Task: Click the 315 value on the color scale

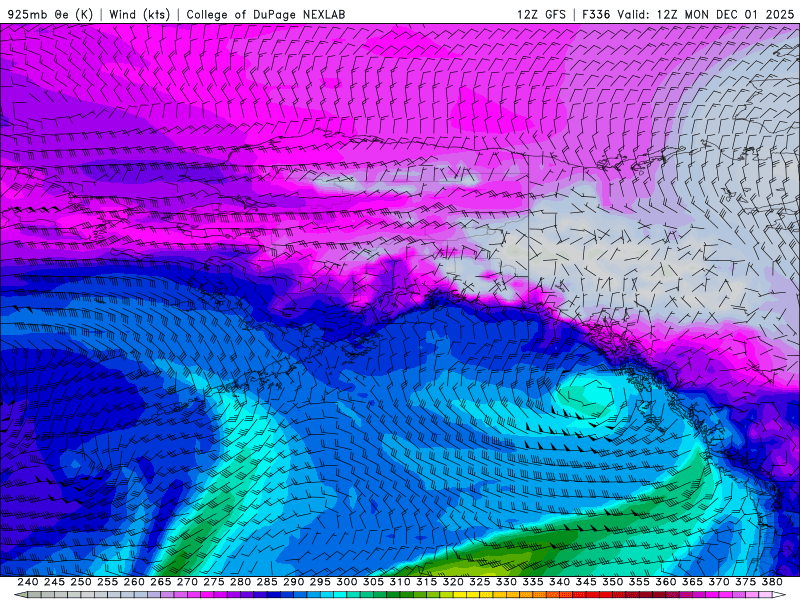Action: (426, 582)
